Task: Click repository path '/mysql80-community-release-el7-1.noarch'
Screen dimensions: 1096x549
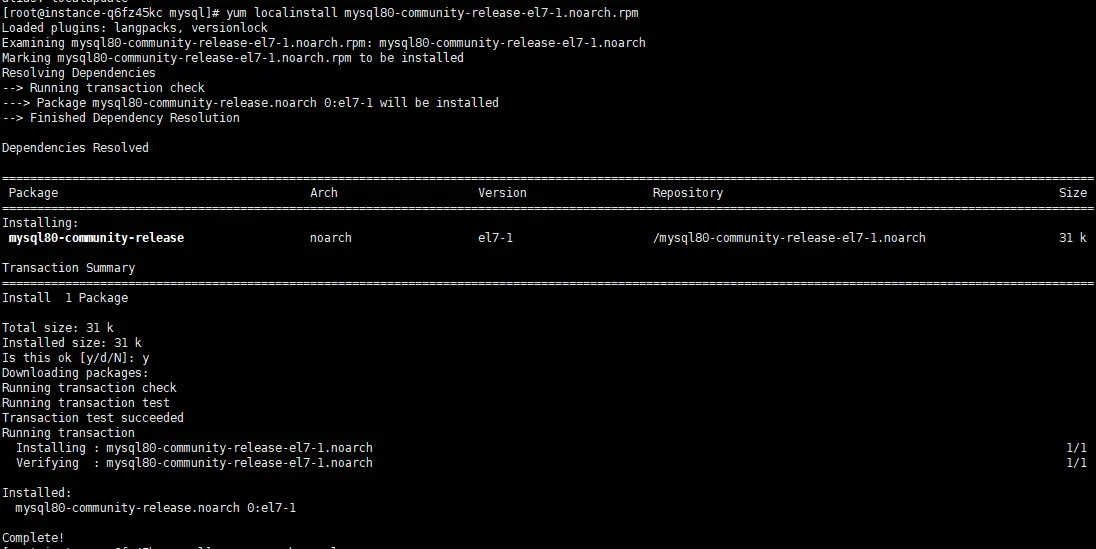Action: pyautogui.click(x=789, y=238)
